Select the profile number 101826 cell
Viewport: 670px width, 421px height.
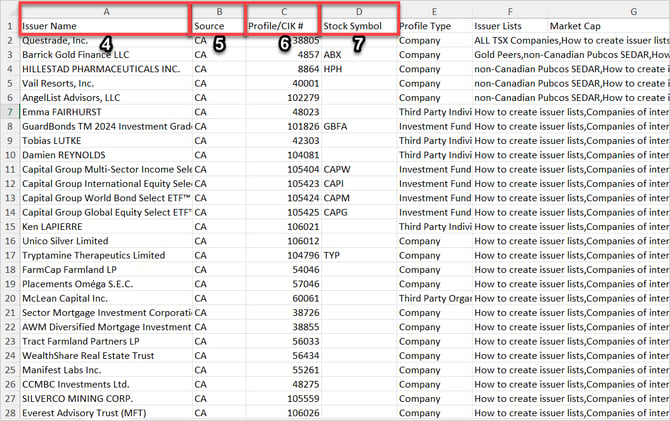point(283,126)
